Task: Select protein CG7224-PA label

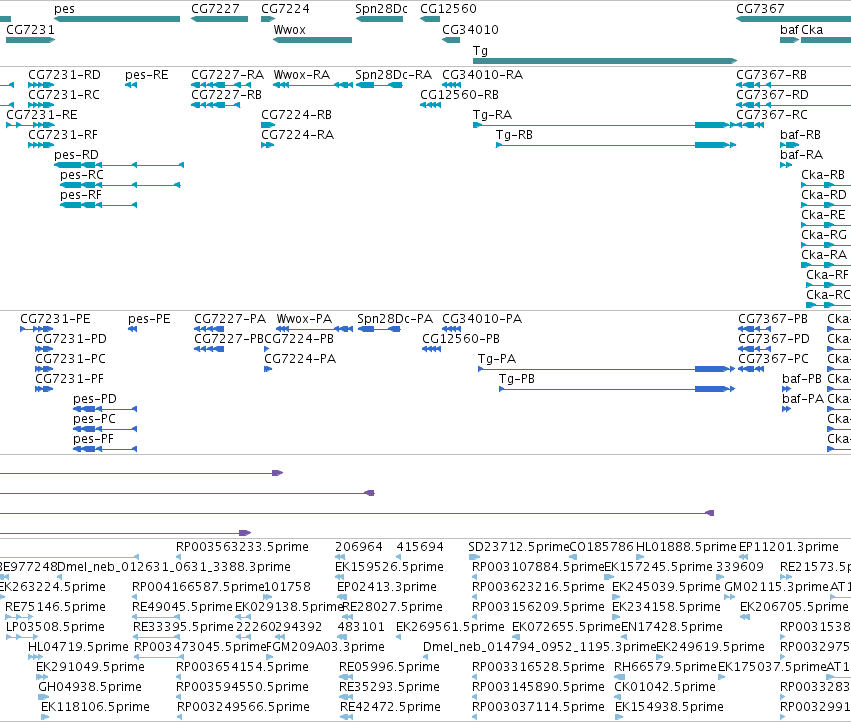Action: 300,359
